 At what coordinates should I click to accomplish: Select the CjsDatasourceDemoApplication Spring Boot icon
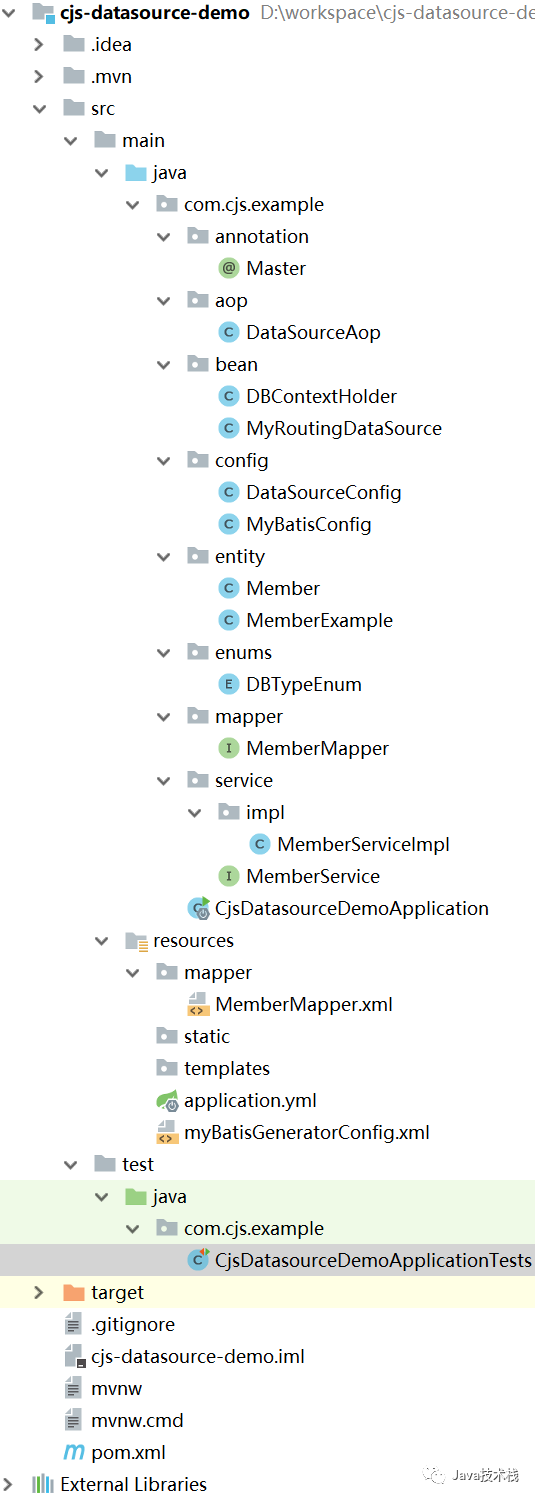(198, 908)
